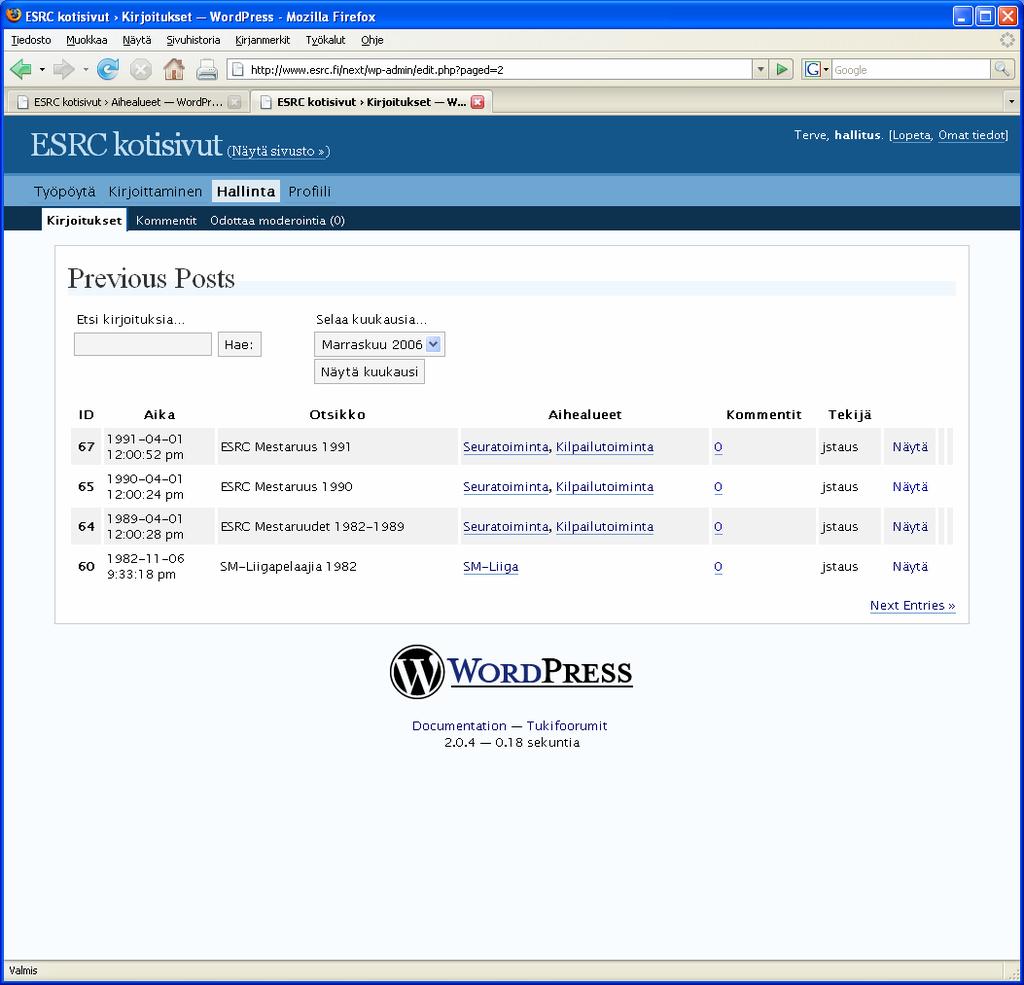Open the Tiedosto menu
This screenshot has width=1024, height=985.
point(31,40)
